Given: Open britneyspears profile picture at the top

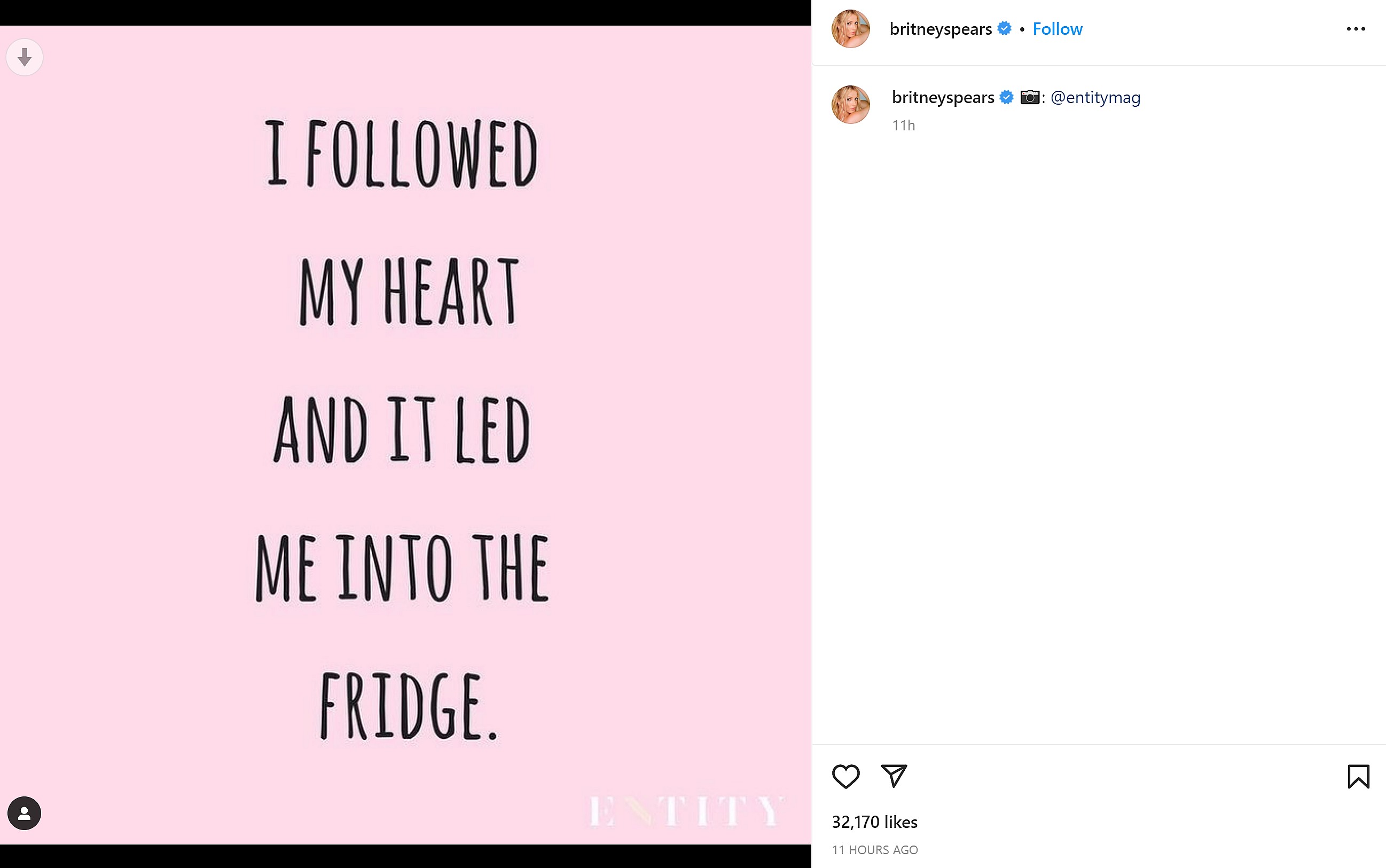Looking at the screenshot, I should 850,28.
